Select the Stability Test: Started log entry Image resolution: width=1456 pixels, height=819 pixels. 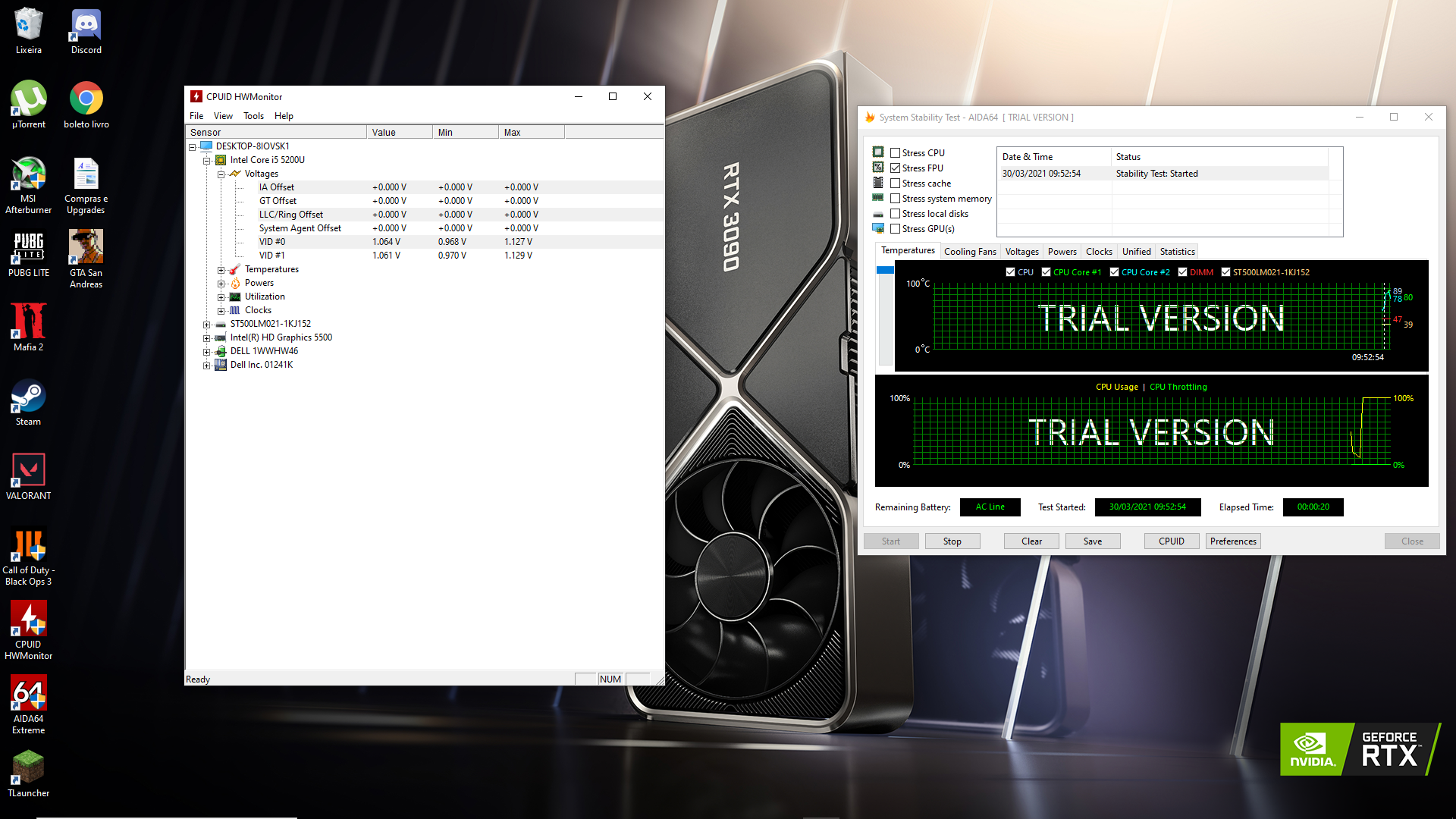pos(1164,174)
